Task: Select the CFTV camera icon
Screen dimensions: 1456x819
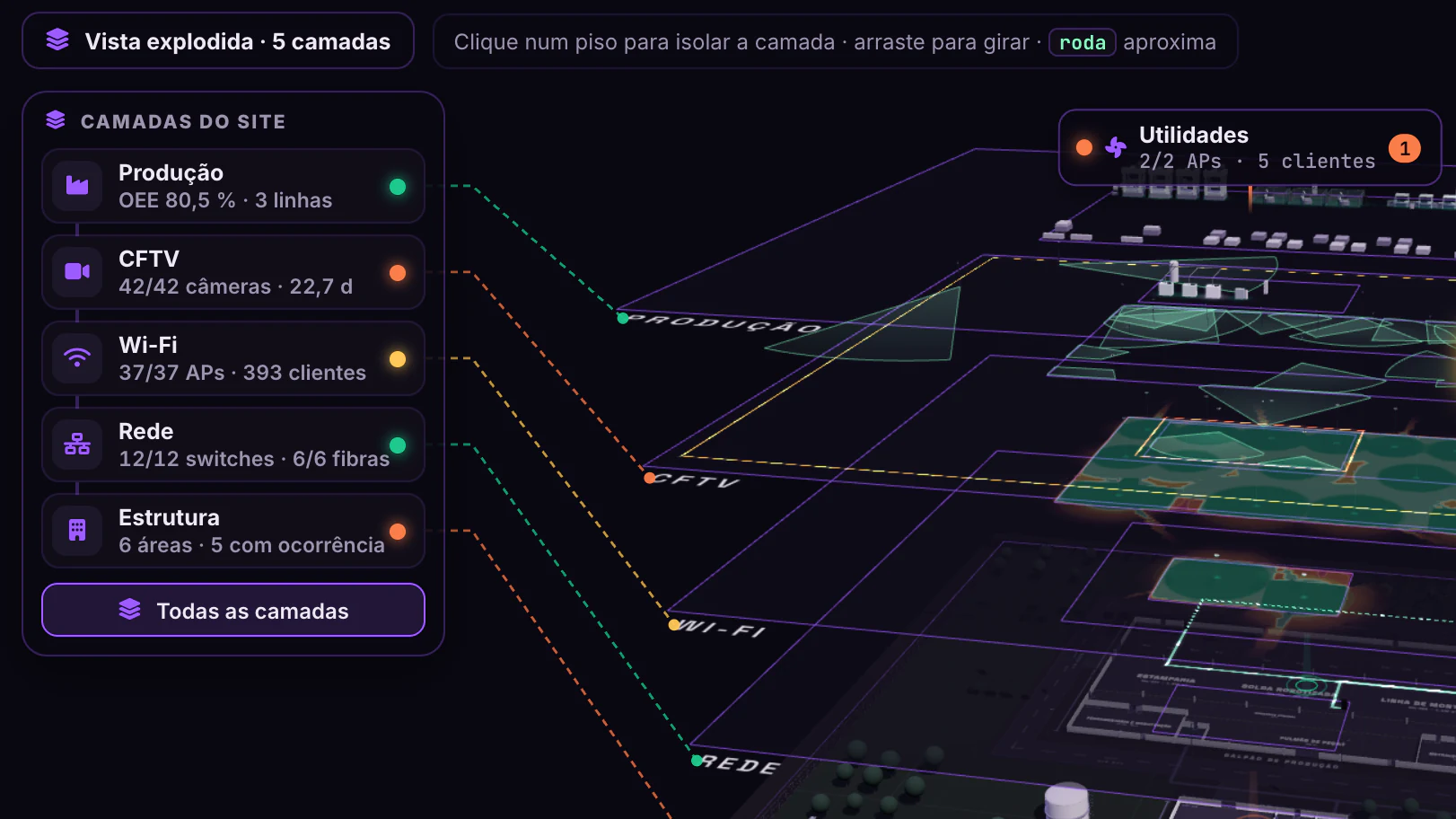Action: click(x=77, y=271)
